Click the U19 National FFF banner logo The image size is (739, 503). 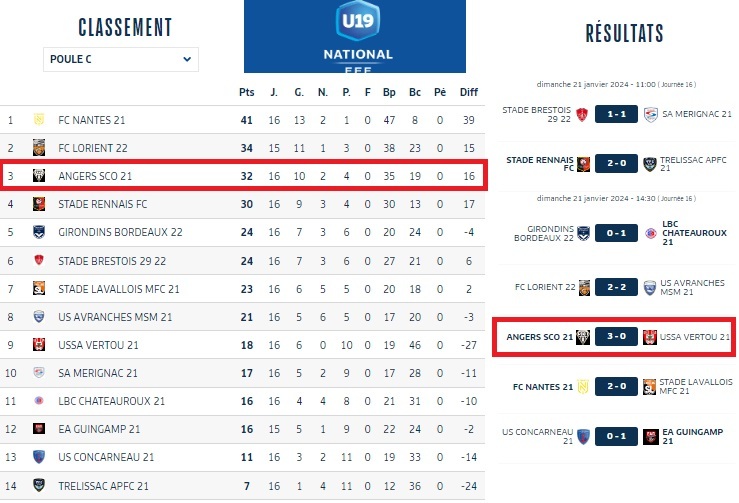click(x=355, y=36)
